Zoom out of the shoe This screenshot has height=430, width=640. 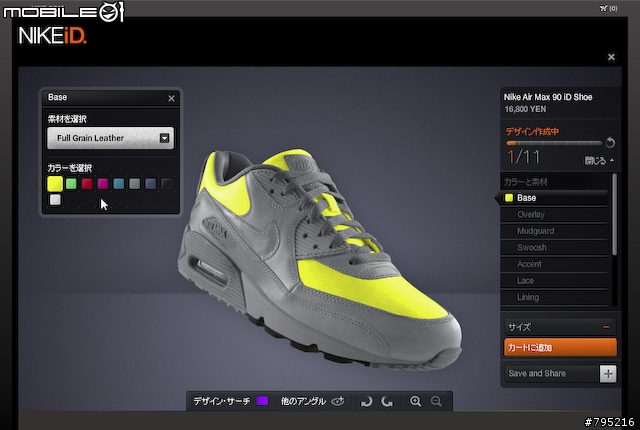click(x=436, y=401)
